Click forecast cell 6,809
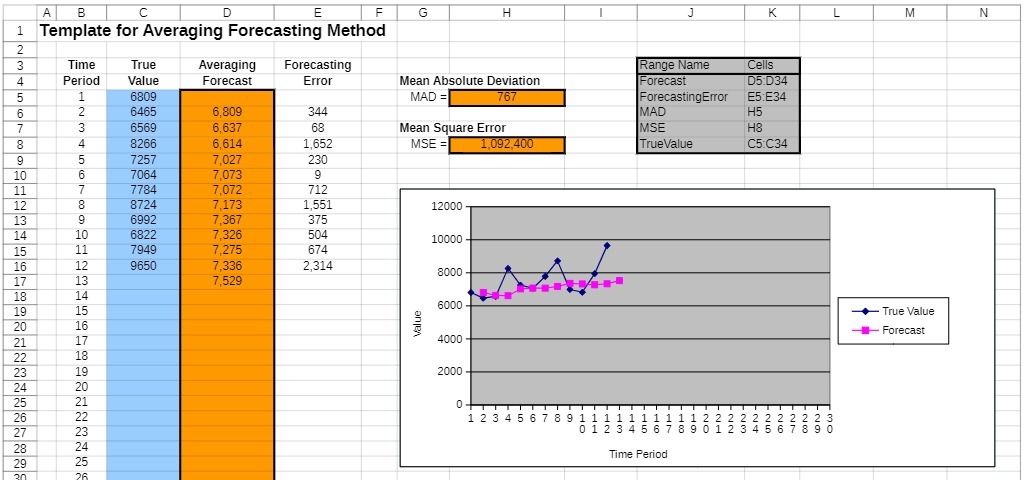 tap(227, 112)
